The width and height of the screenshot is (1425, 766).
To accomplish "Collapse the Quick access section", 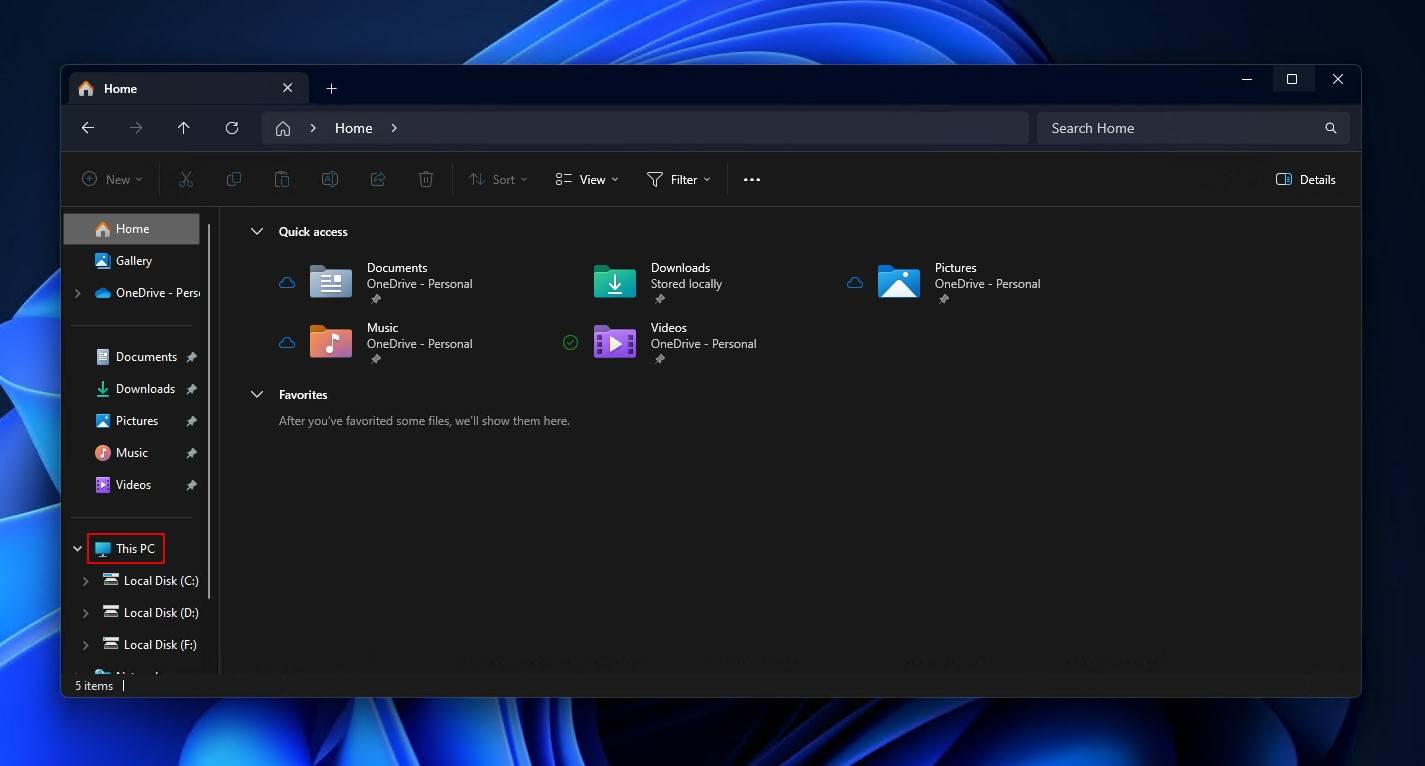I will click(x=257, y=231).
